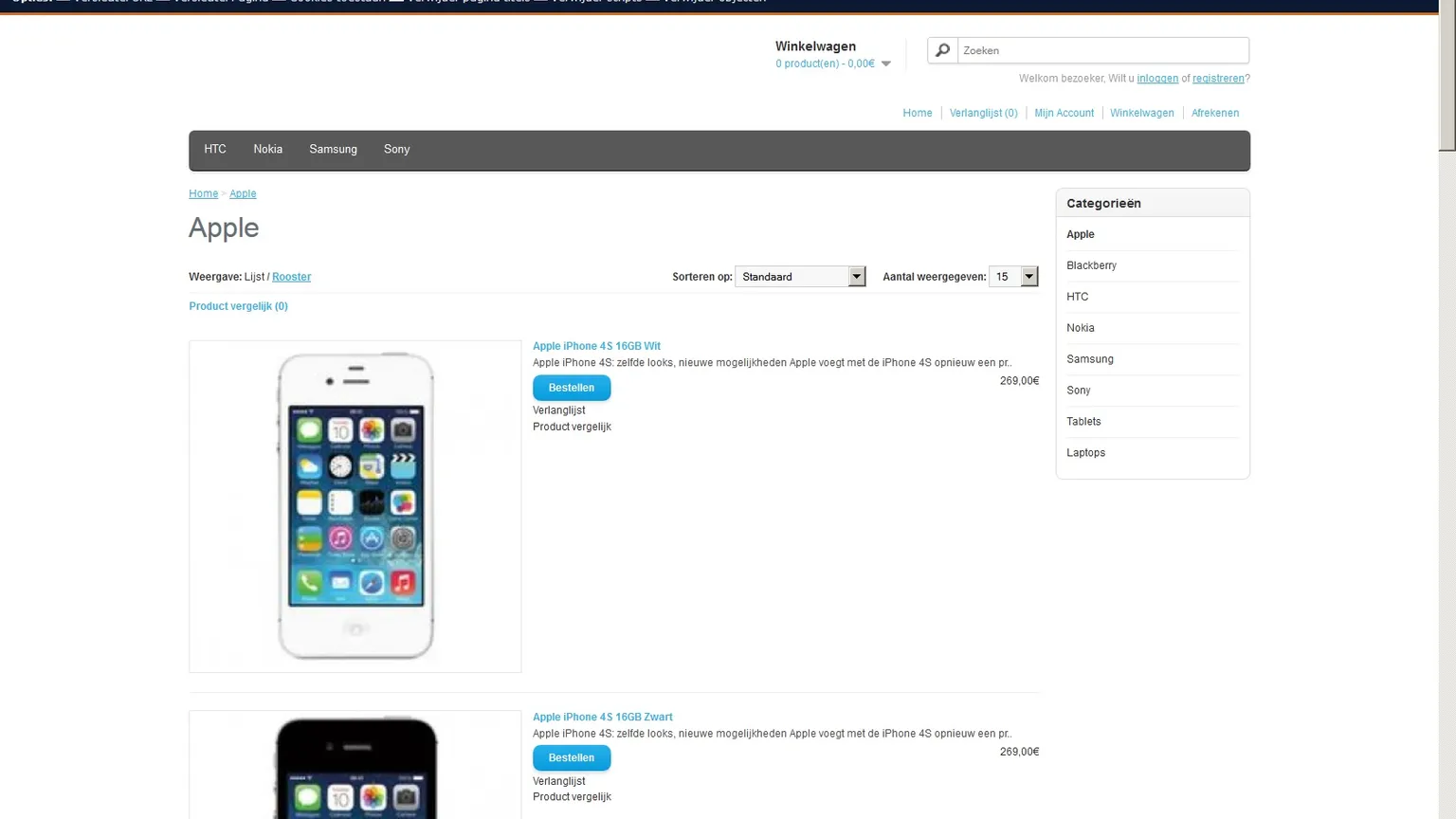Select Blackberry in the Categorieën sidebar
This screenshot has height=819, width=1456.
1091,265
